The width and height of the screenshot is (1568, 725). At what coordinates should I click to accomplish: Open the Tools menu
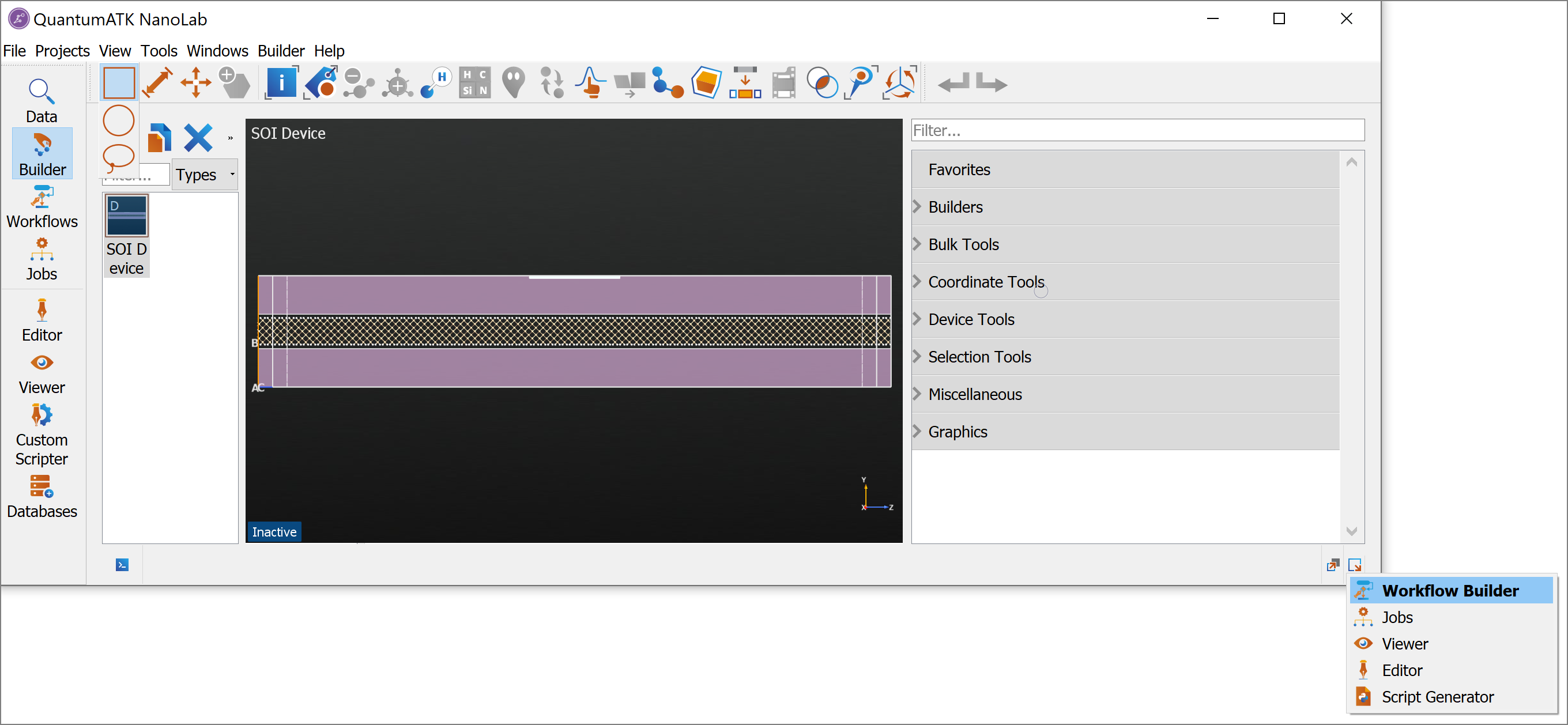[159, 51]
